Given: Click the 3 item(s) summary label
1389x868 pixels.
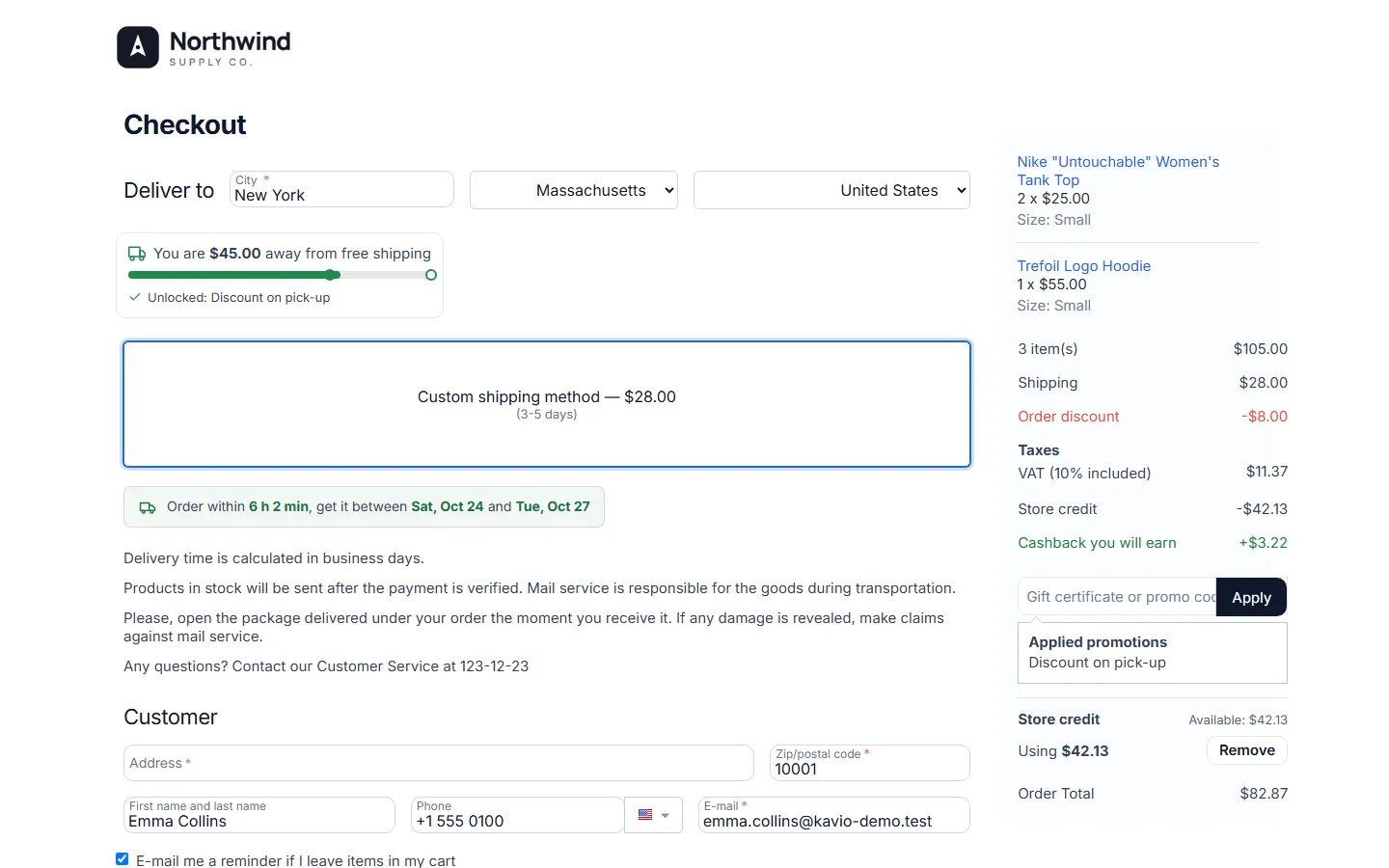Looking at the screenshot, I should (1048, 349).
